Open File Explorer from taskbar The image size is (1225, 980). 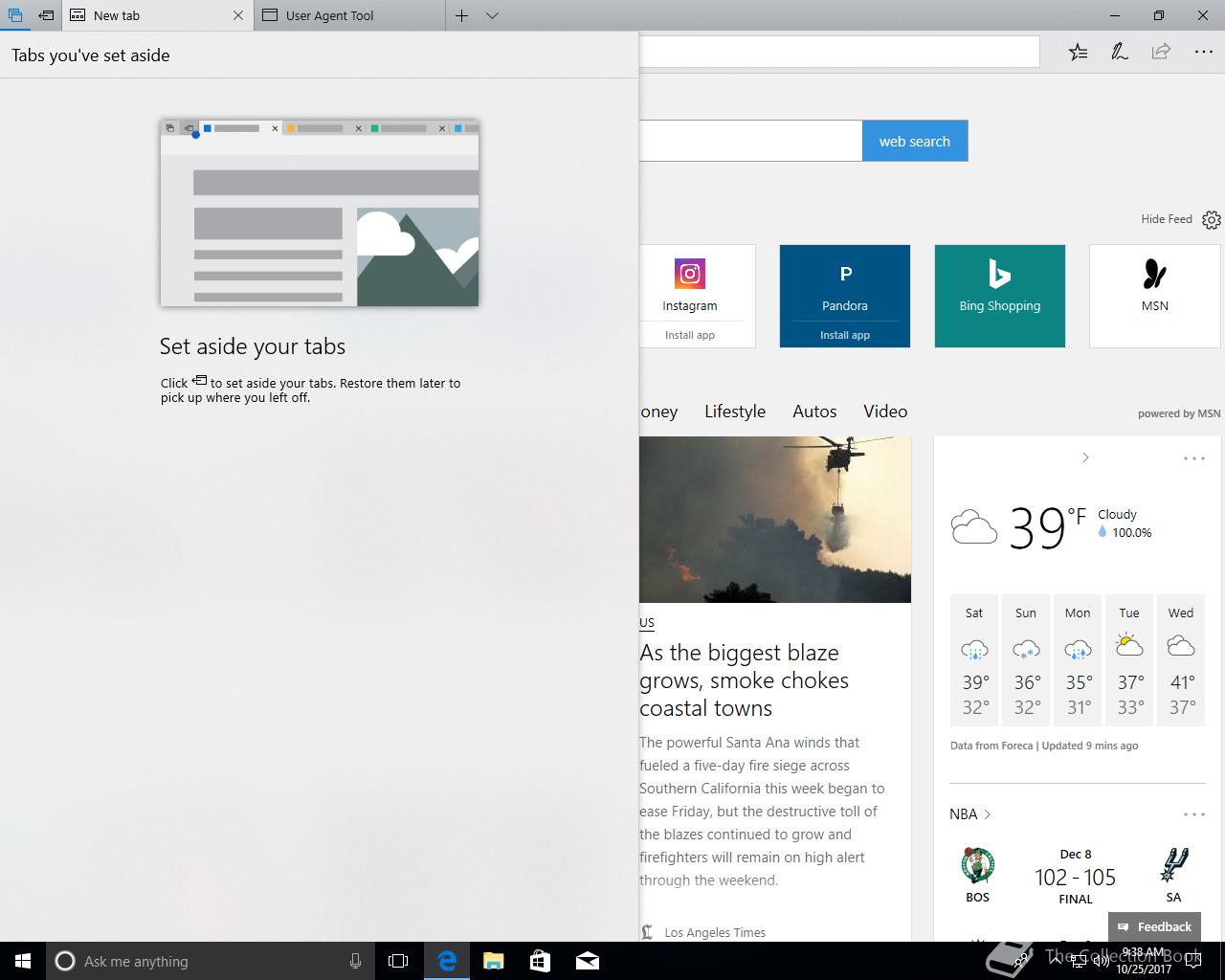(x=493, y=961)
